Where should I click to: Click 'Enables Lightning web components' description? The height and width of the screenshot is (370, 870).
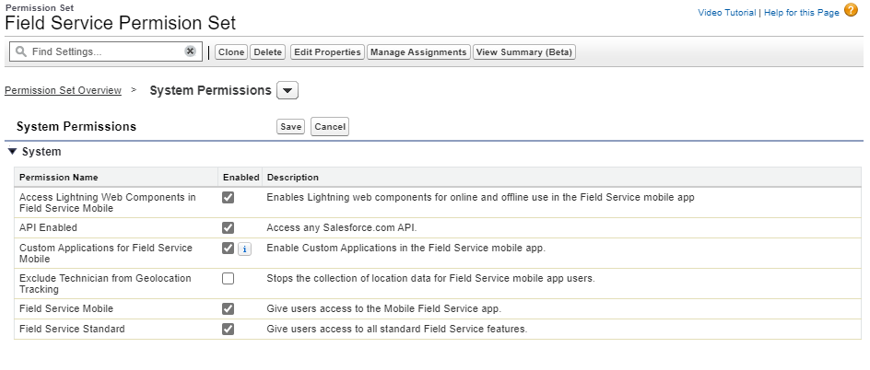point(480,197)
